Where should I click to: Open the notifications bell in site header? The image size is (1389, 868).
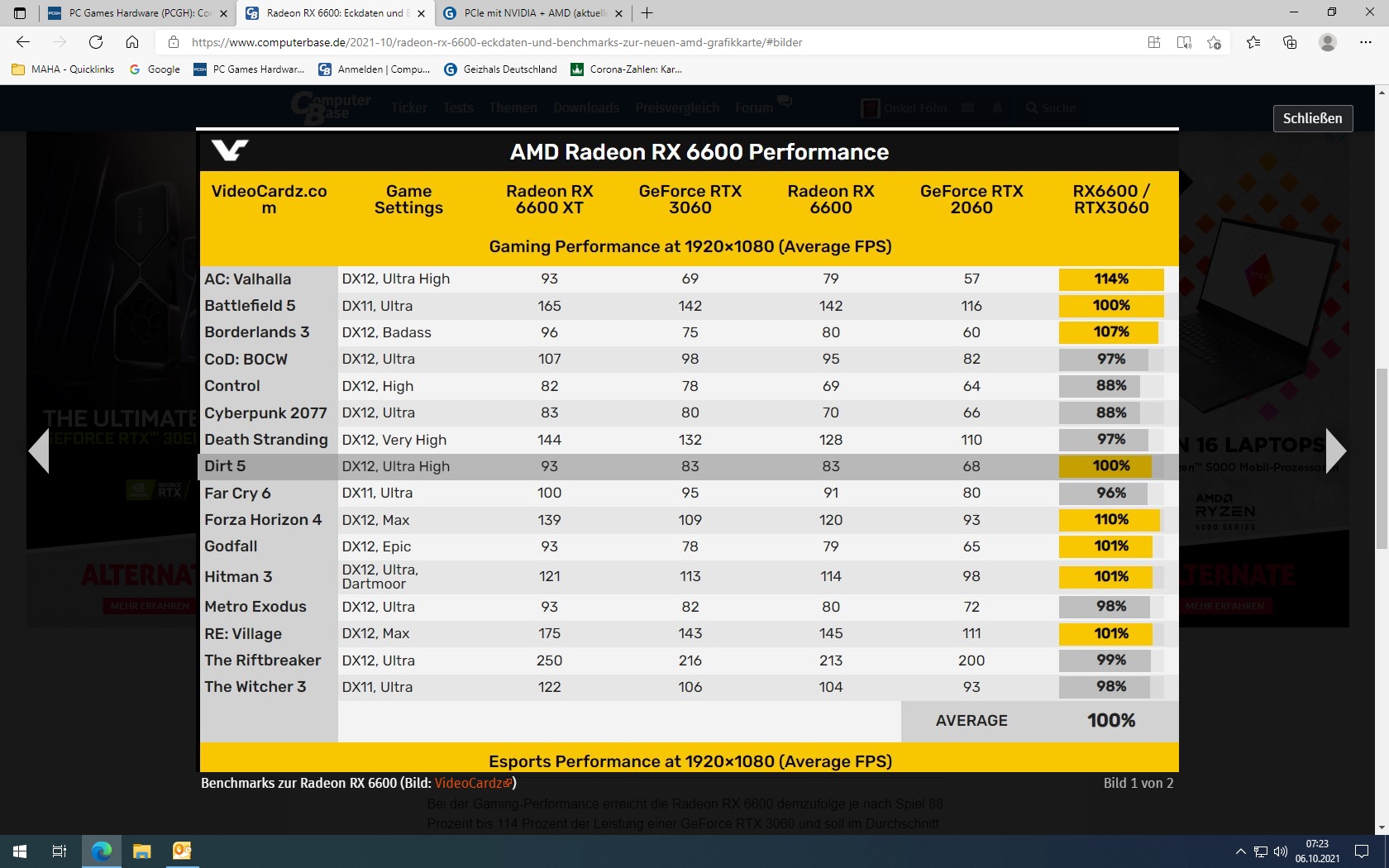click(x=998, y=108)
